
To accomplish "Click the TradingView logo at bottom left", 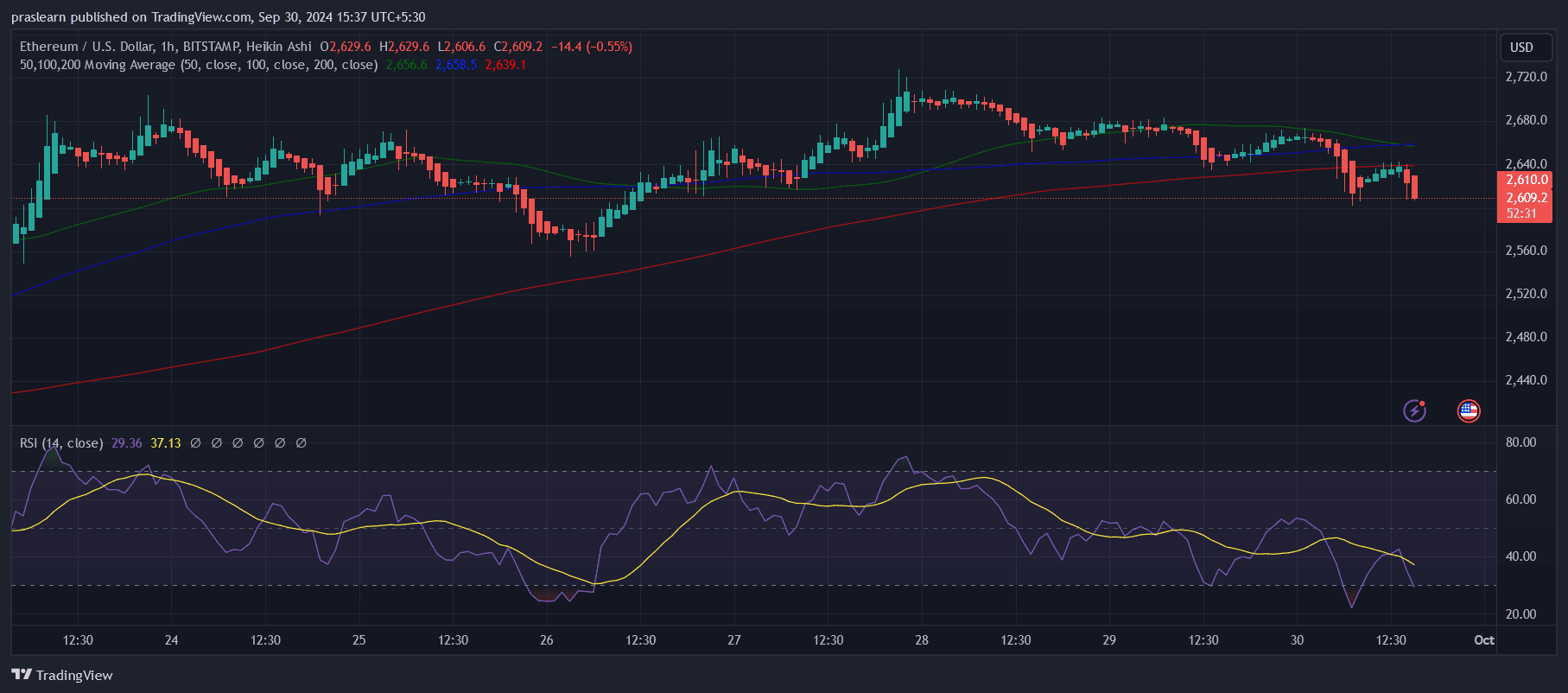I will (62, 675).
